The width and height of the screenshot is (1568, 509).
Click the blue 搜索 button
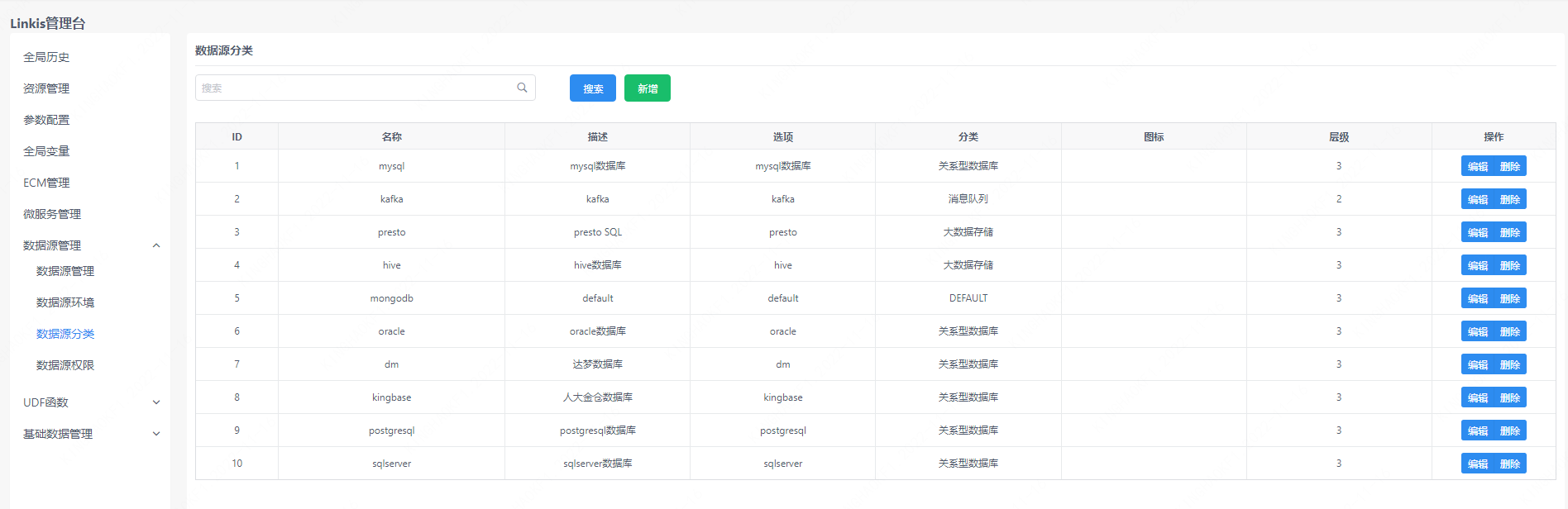tap(592, 88)
